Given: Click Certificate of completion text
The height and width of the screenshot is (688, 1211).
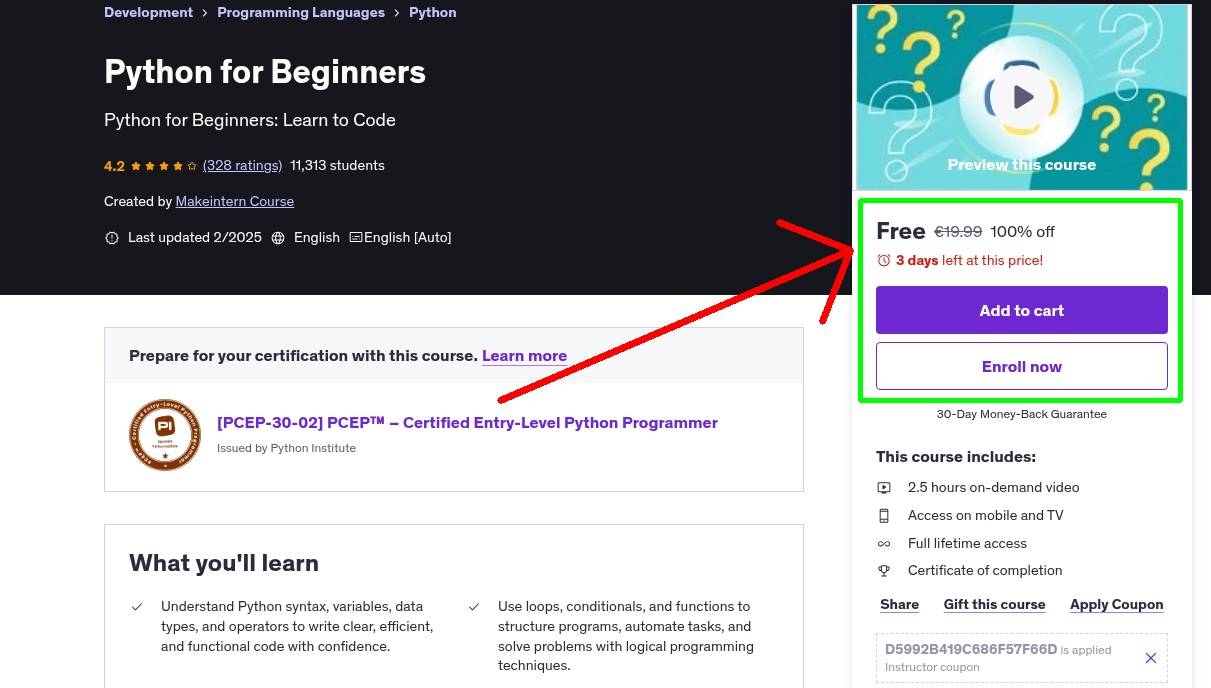Looking at the screenshot, I should 985,571.
